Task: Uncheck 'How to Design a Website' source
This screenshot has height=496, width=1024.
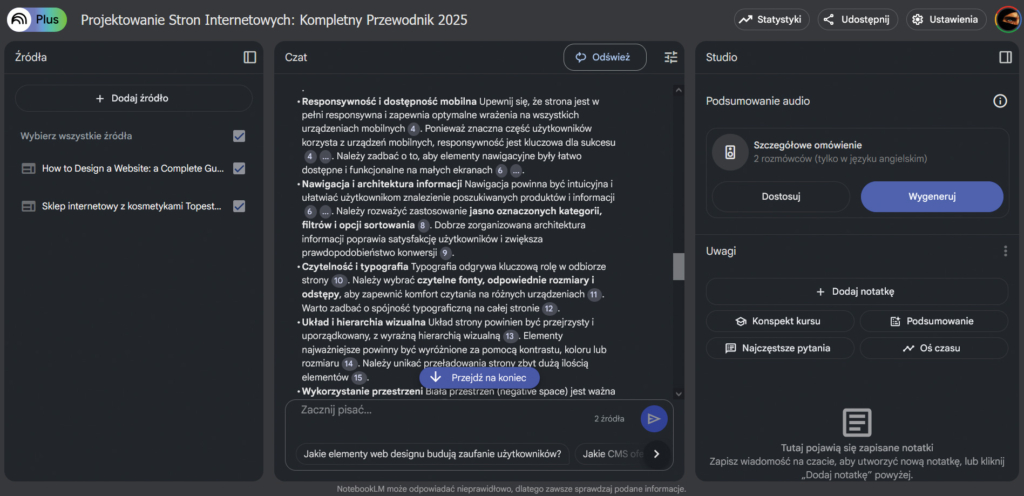Action: pos(239,169)
